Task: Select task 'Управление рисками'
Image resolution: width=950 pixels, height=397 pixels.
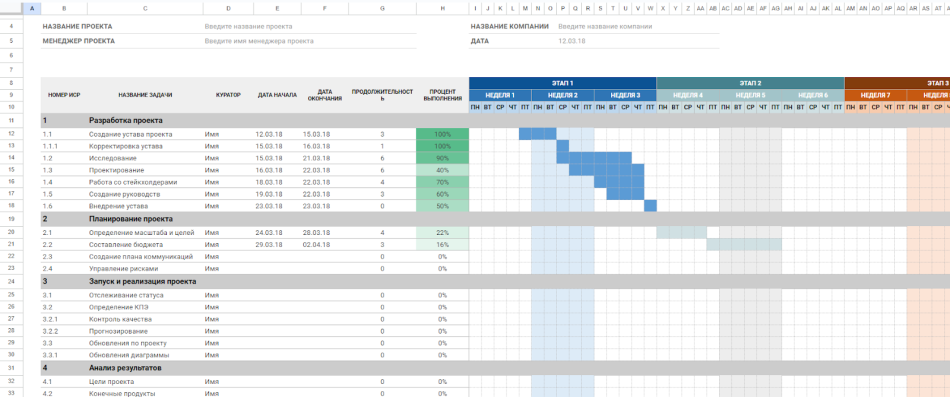Action: coord(124,269)
